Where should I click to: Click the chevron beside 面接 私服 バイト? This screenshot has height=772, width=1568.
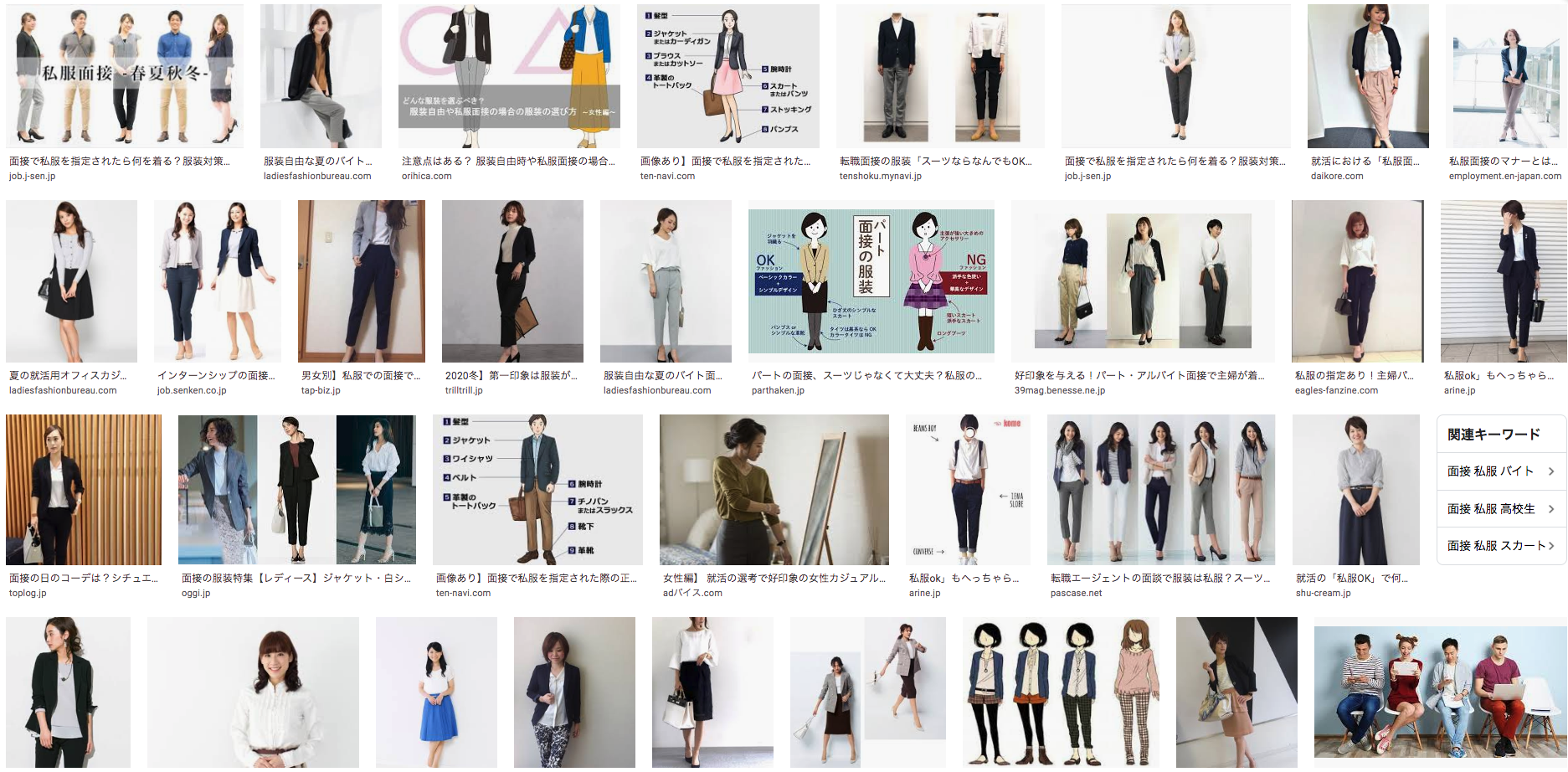pos(1550,471)
